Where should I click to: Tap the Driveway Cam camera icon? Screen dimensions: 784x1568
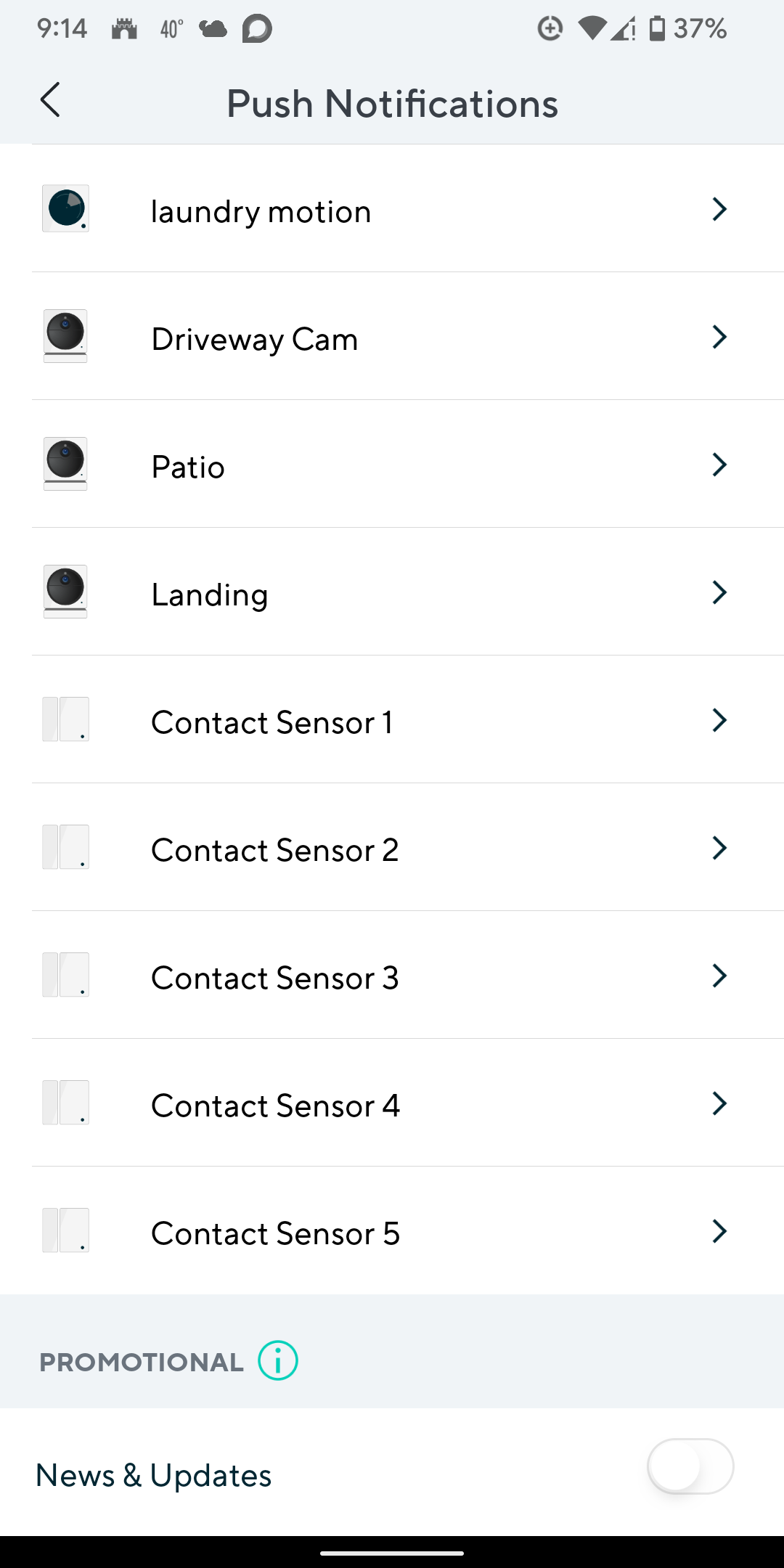tap(65, 336)
